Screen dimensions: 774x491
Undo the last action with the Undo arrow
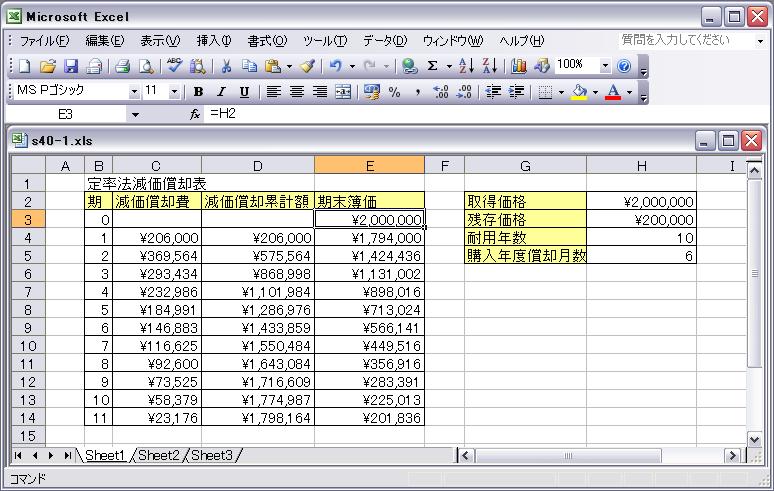coord(336,66)
